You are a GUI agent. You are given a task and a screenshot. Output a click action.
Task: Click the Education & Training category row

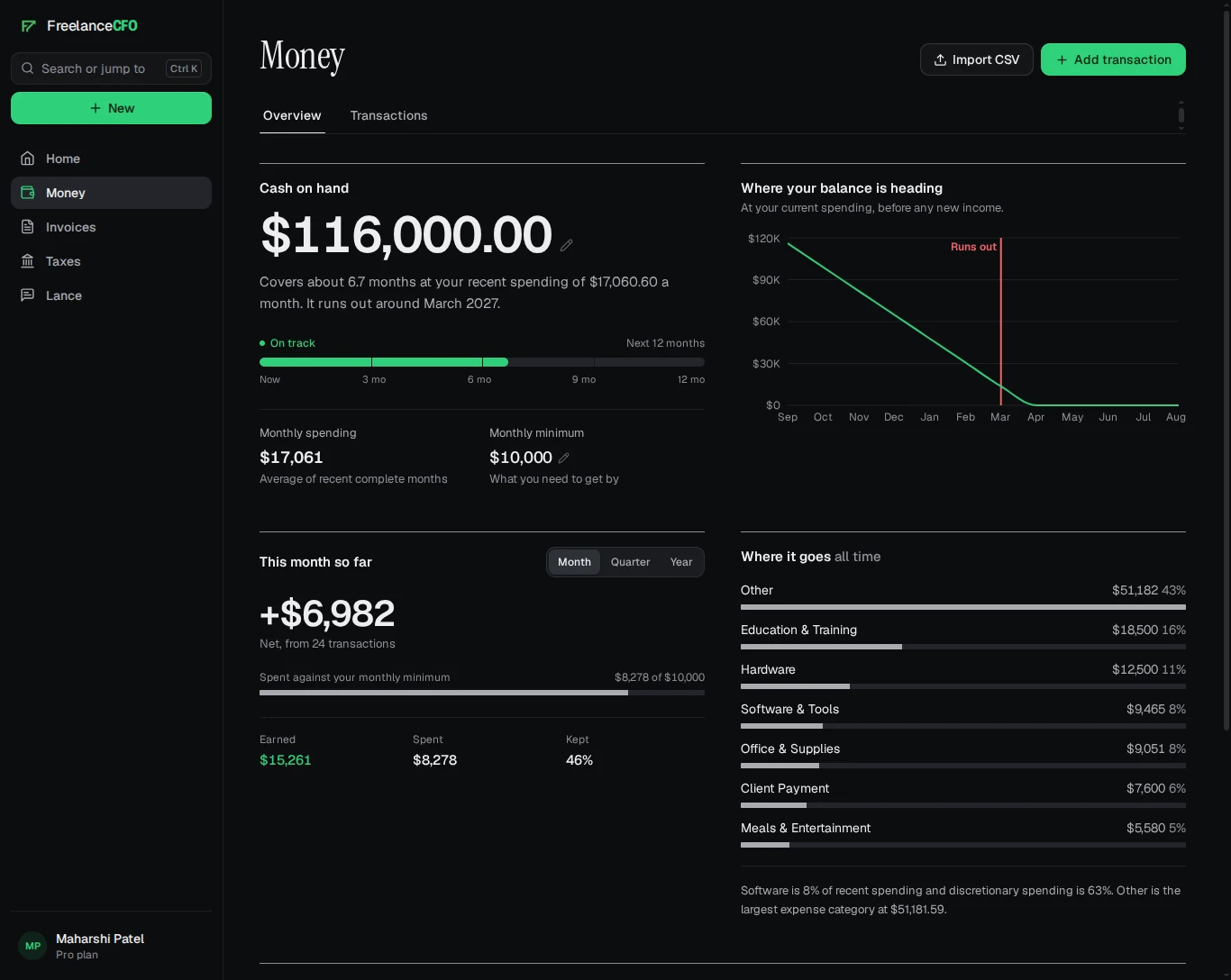(x=963, y=636)
